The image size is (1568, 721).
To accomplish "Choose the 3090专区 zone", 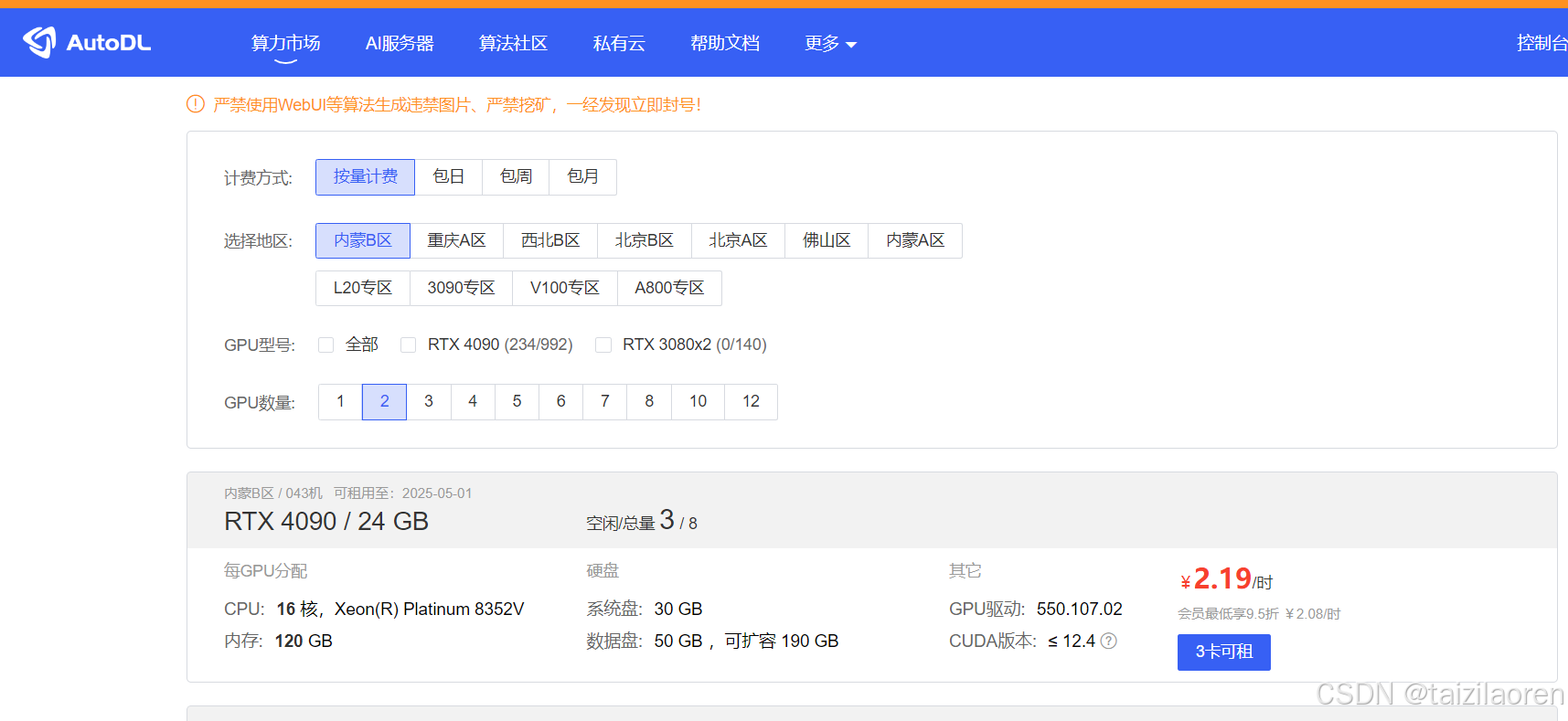I will (x=461, y=288).
